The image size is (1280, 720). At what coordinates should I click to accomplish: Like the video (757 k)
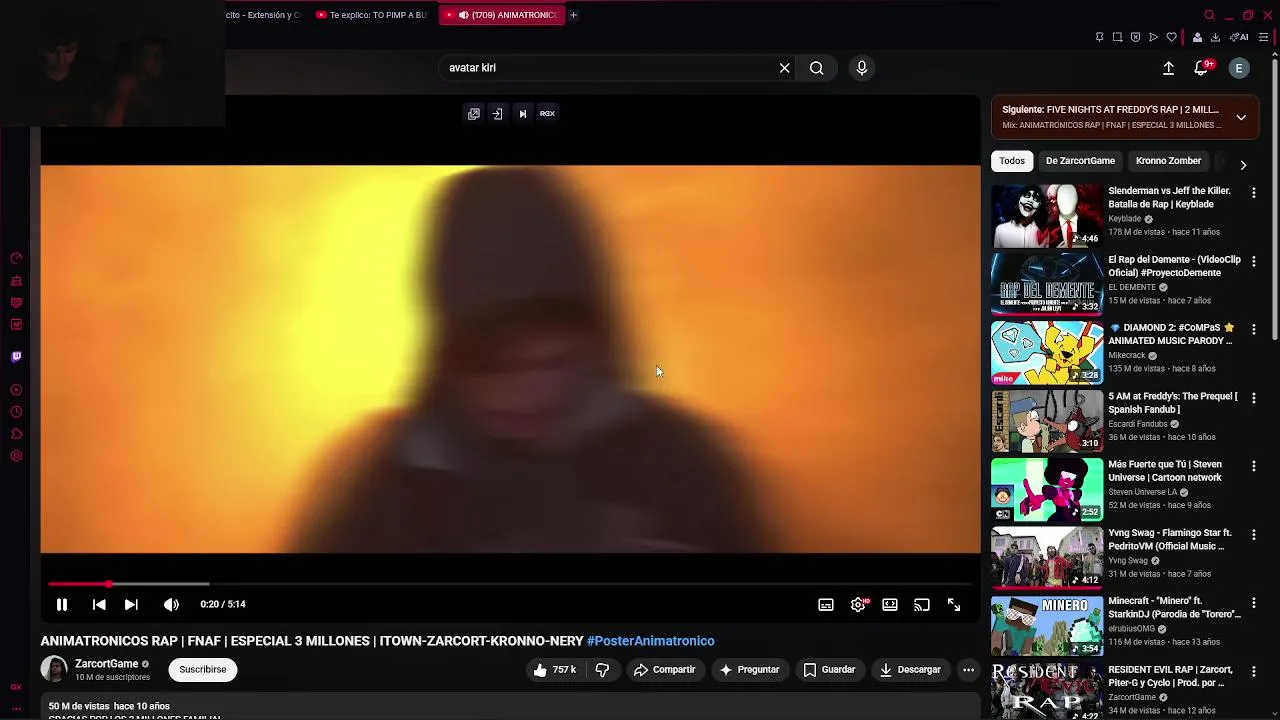pyautogui.click(x=555, y=670)
